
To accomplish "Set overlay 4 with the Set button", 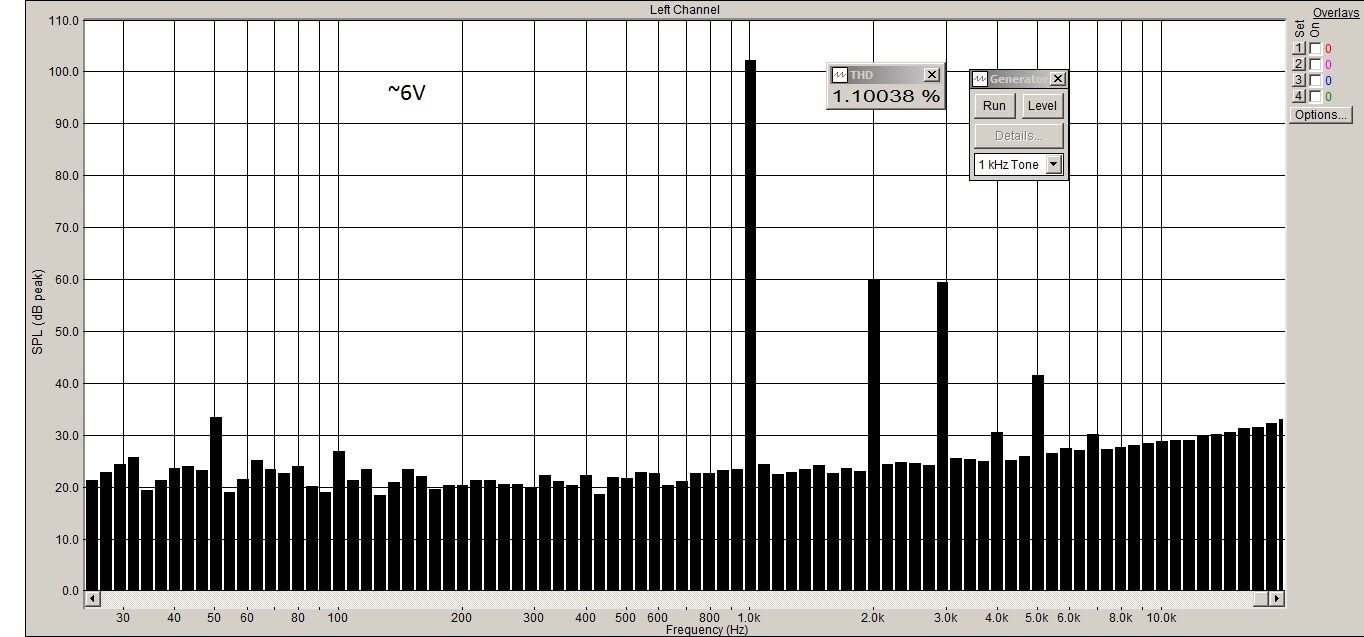I will (1299, 96).
